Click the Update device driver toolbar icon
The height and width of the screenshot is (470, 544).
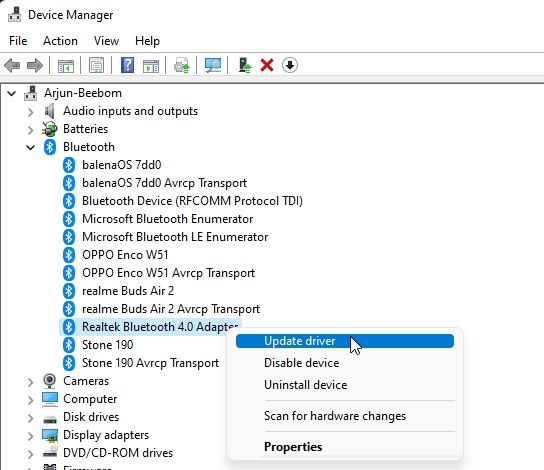182,65
